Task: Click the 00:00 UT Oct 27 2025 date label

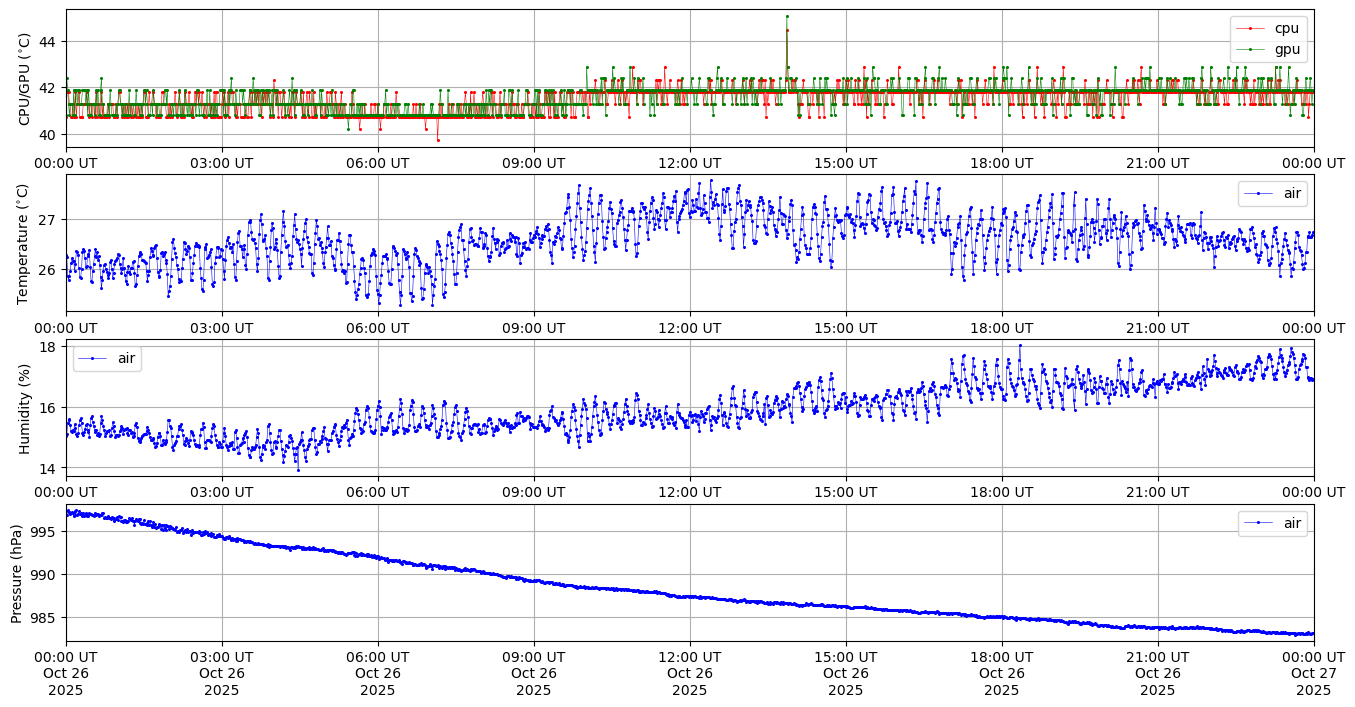Action: coord(1313,672)
